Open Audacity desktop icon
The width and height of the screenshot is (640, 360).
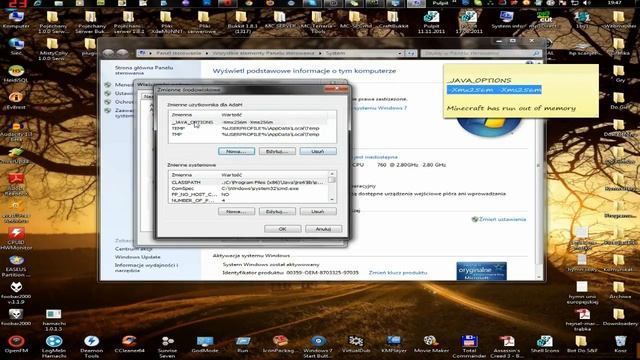click(x=16, y=131)
